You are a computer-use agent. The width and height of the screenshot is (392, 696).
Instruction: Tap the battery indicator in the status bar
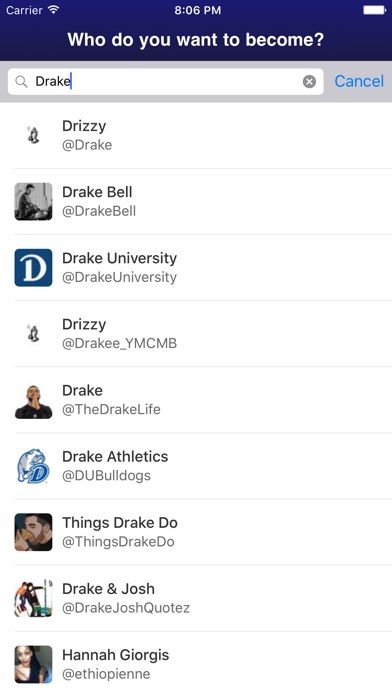375,10
